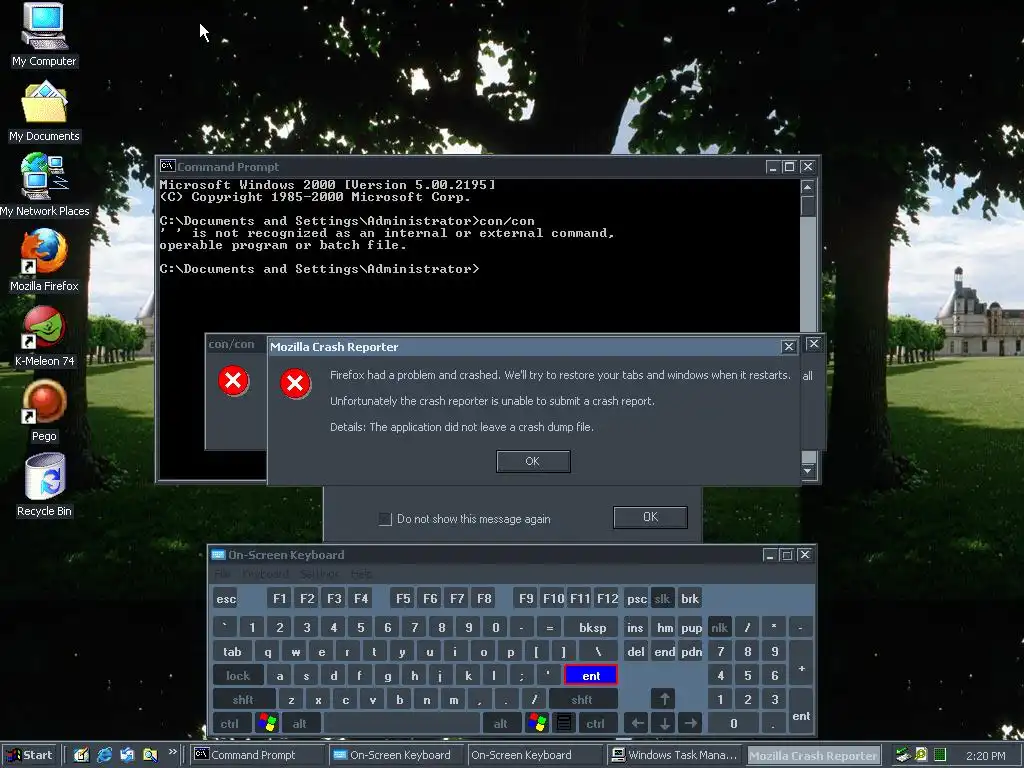This screenshot has width=1024, height=768.
Task: Click OK in the Mozilla Crash Reporter dialog
Action: [533, 461]
